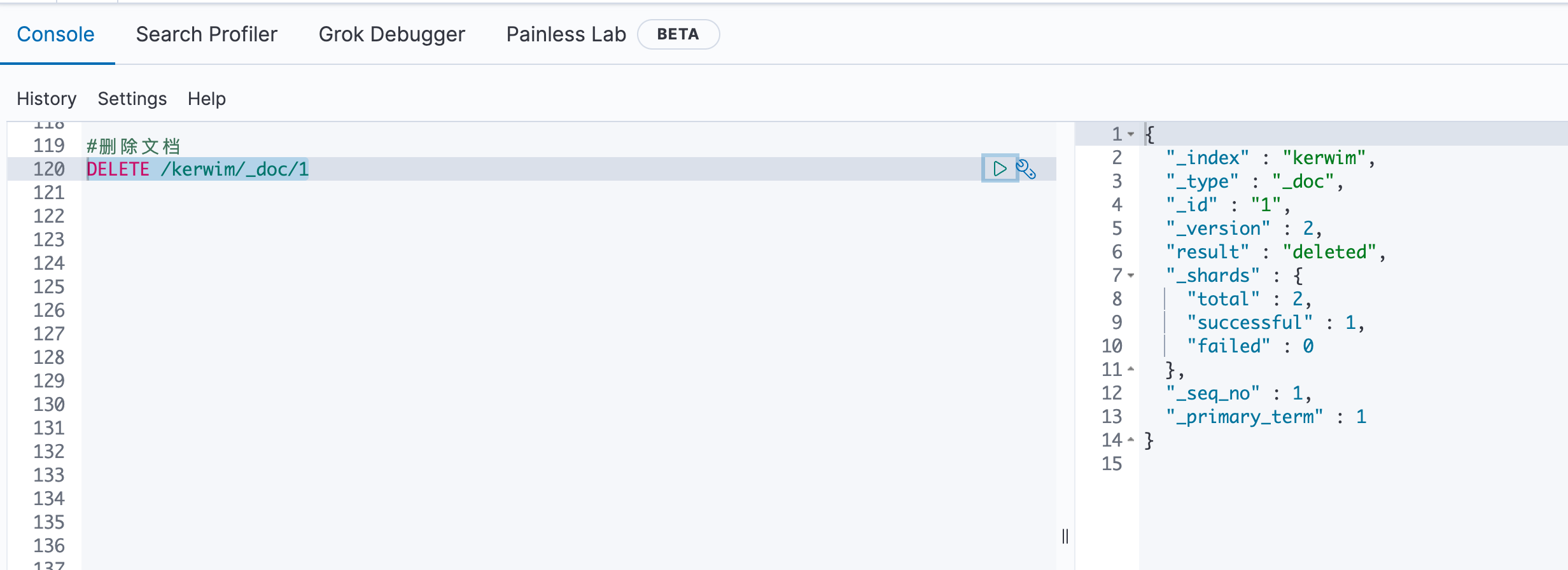Screen dimensions: 1568x570
Task: Click the "_primary_term" key in response
Action: [x=1245, y=417]
